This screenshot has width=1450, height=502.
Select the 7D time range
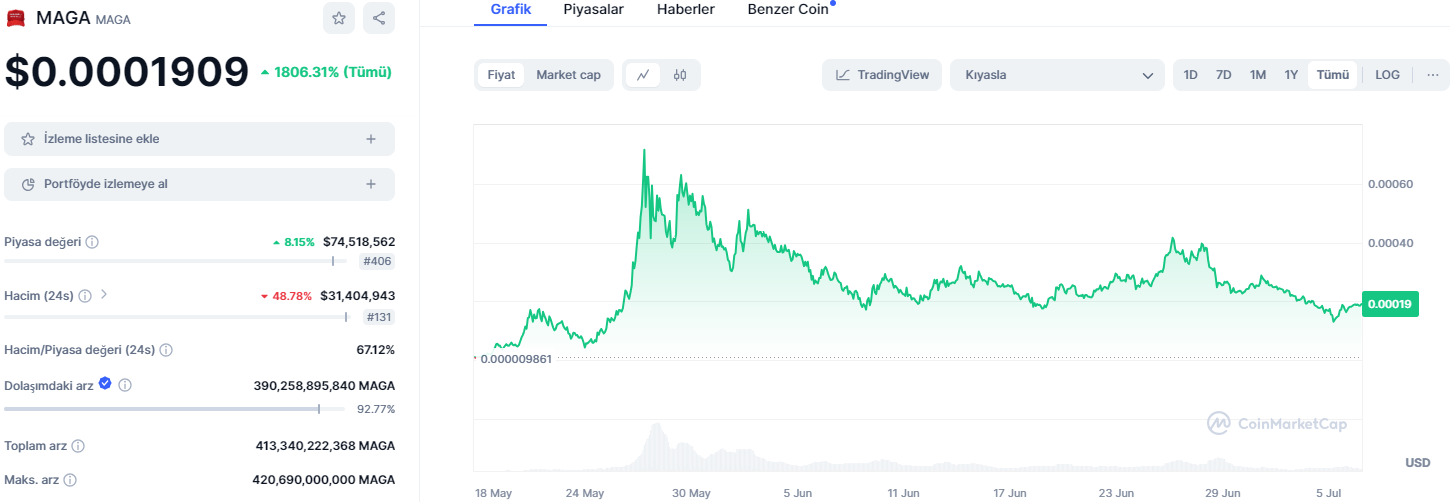click(1223, 75)
